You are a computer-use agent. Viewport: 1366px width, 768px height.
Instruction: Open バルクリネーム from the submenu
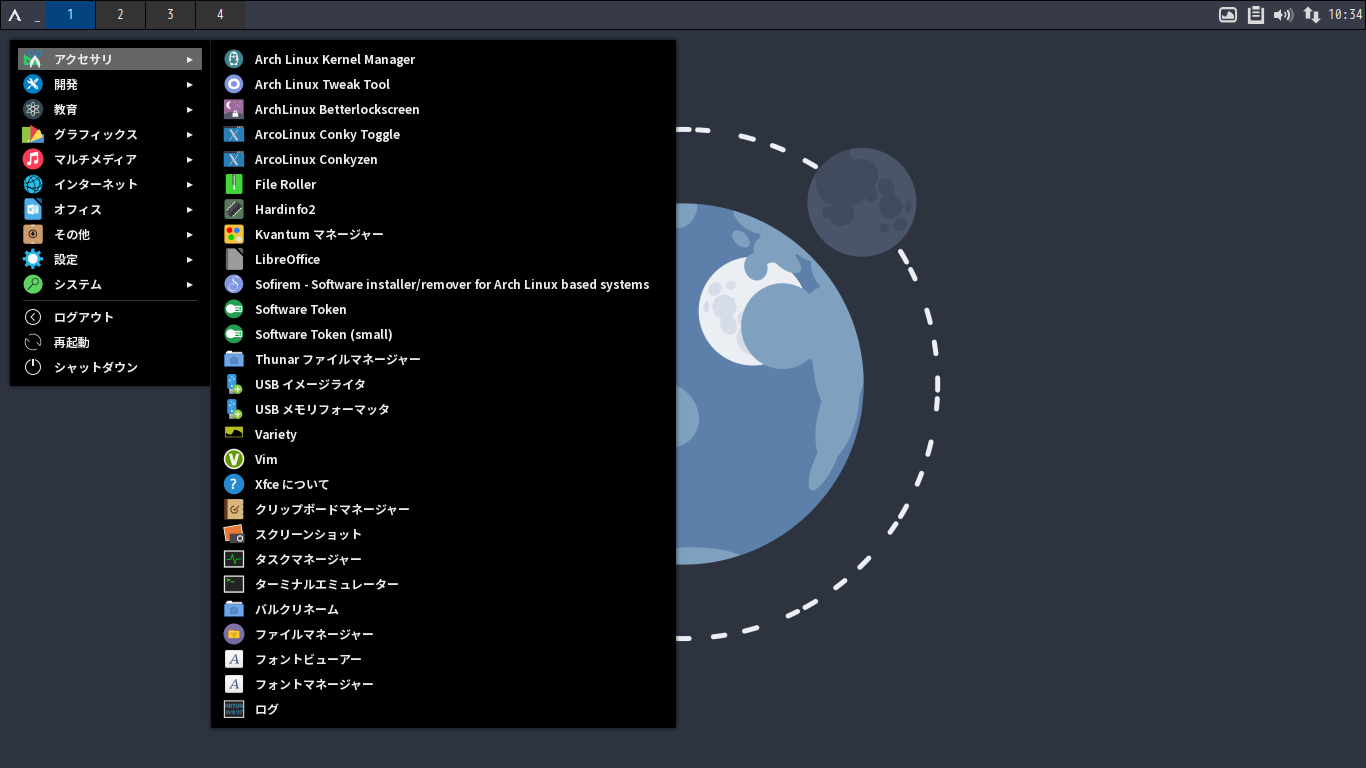443,609
